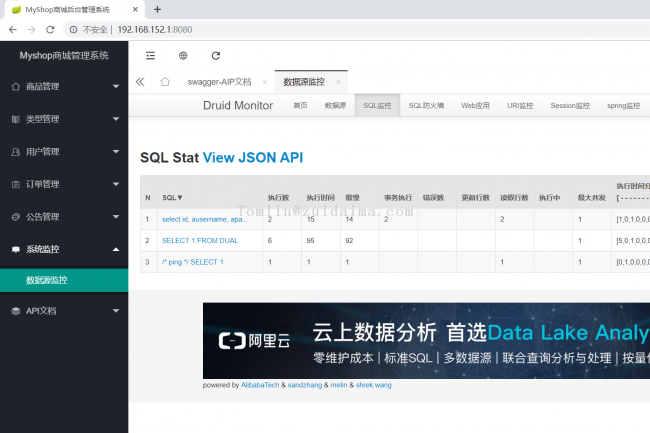The height and width of the screenshot is (433, 650).
Task: Expand the 用户管理 sidebar menu
Action: (64, 152)
